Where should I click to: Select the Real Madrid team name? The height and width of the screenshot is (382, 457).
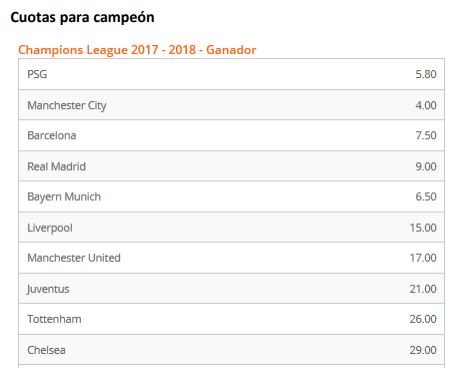[x=56, y=166]
